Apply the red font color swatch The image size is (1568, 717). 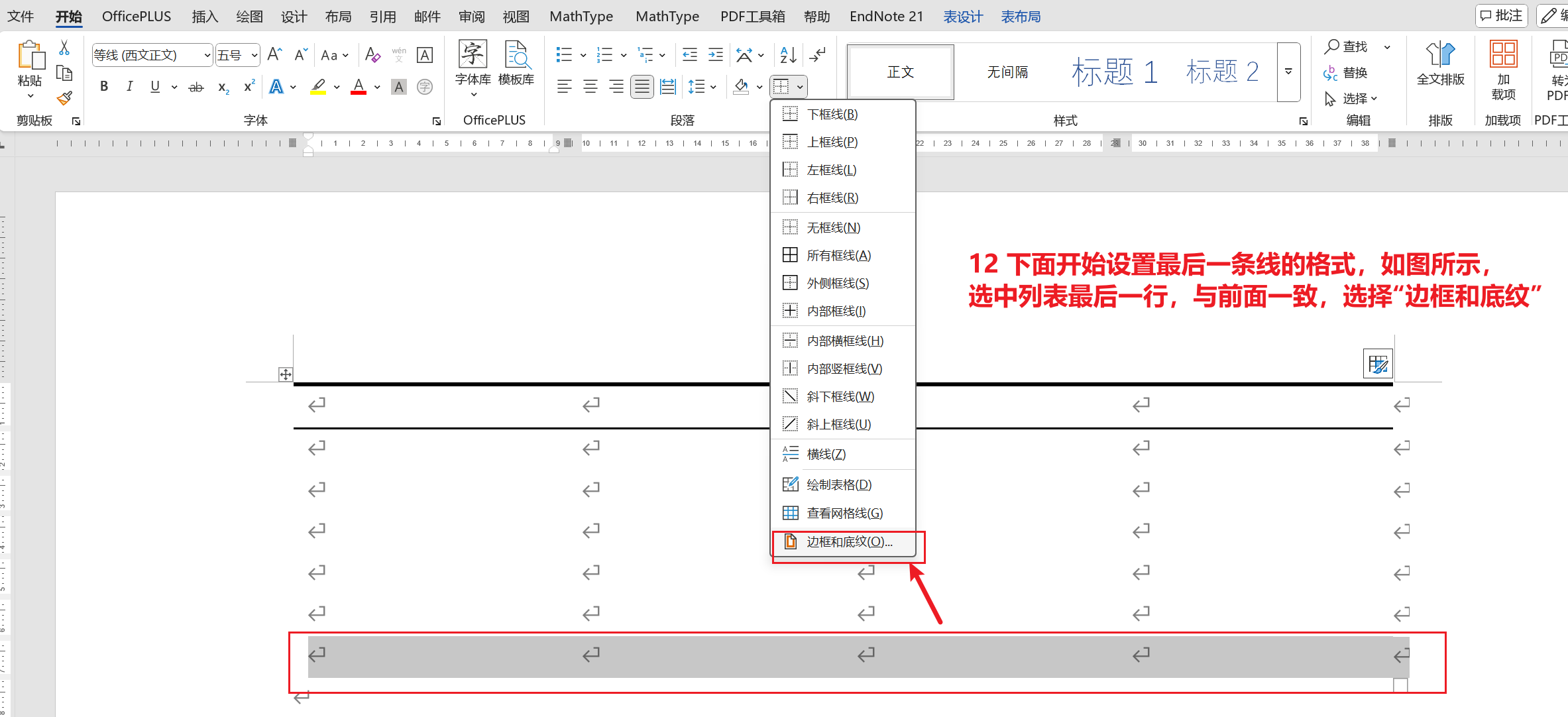coord(359,87)
